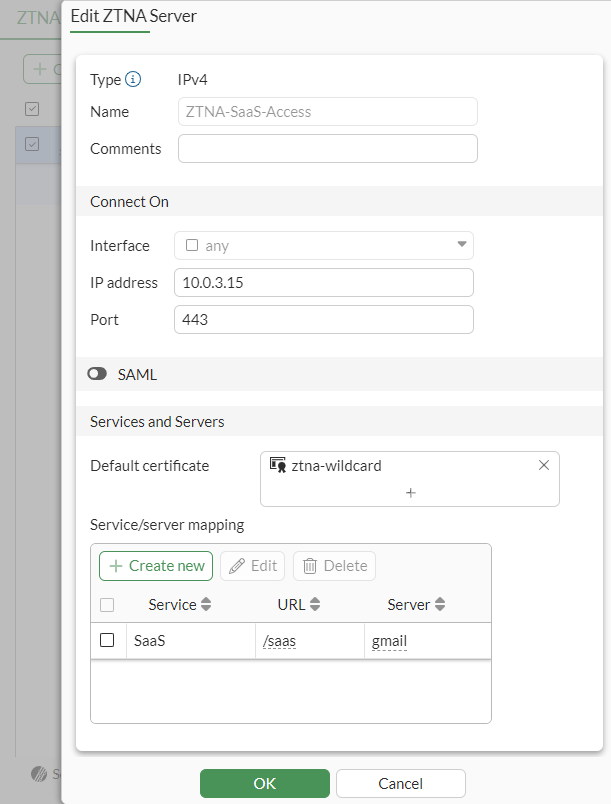Add another default certificate with plus
The width and height of the screenshot is (611, 804).
(x=410, y=492)
